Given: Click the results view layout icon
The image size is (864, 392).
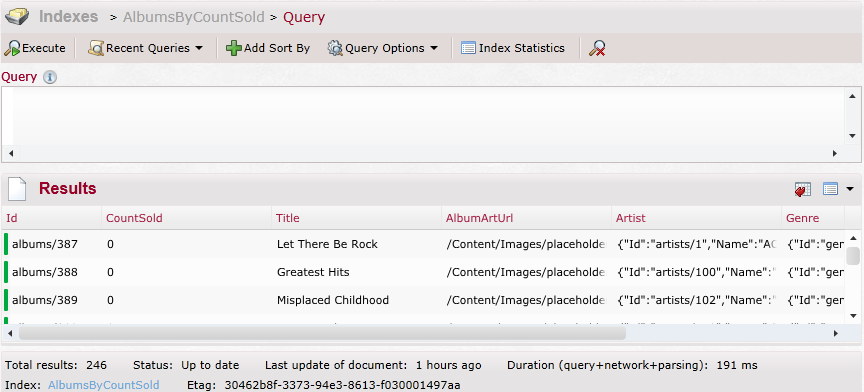Looking at the screenshot, I should 830,189.
